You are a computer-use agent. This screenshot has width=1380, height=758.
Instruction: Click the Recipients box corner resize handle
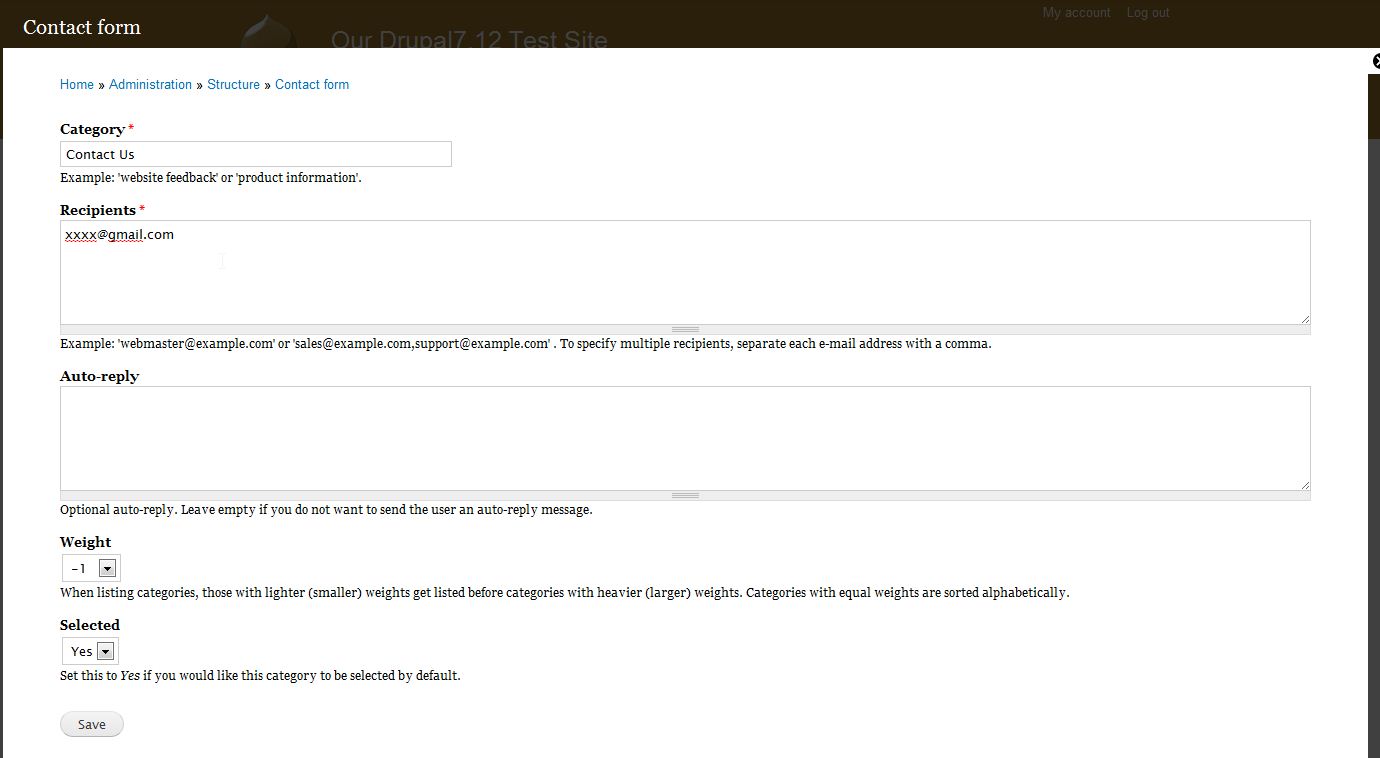point(1304,319)
